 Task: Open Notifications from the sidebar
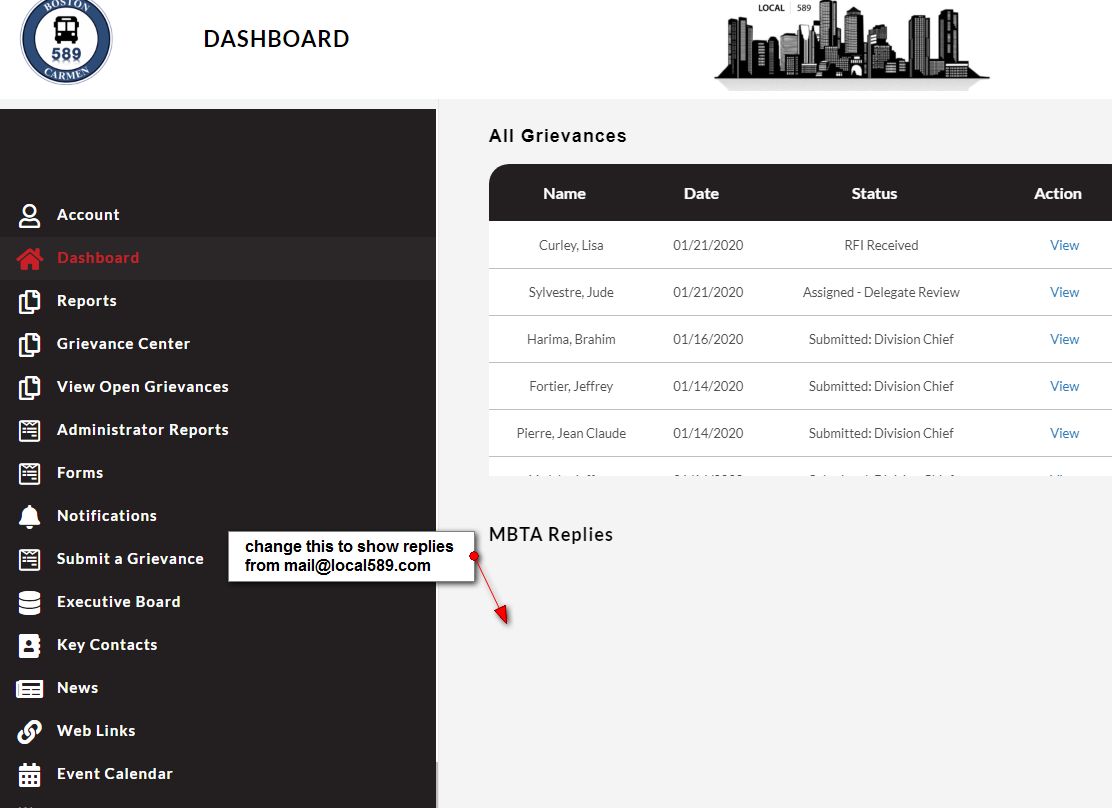pos(106,516)
